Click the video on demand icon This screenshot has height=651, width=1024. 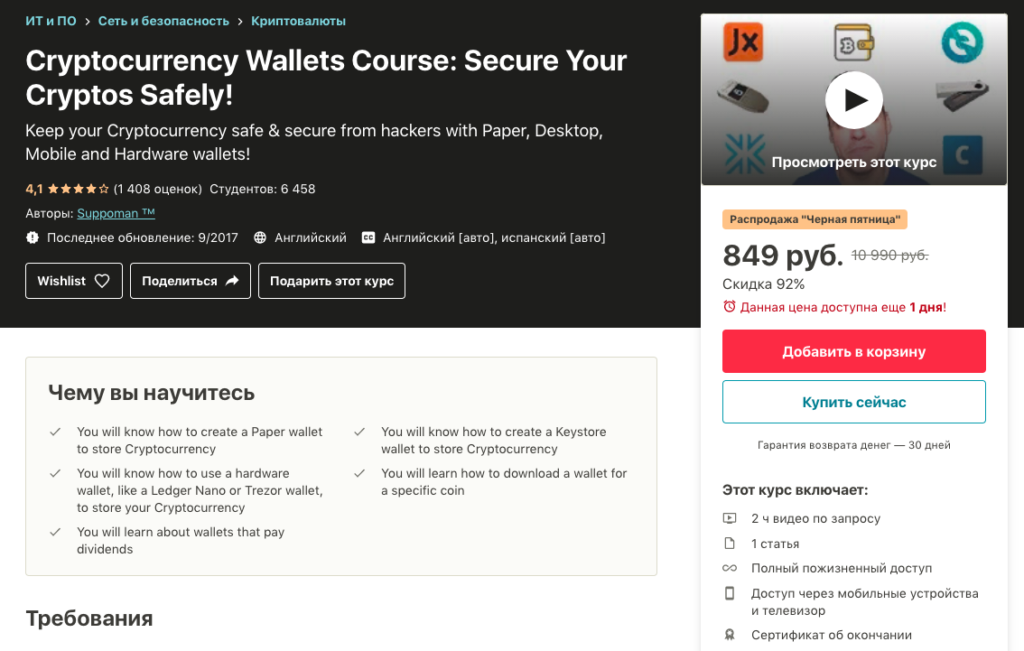[x=729, y=519]
